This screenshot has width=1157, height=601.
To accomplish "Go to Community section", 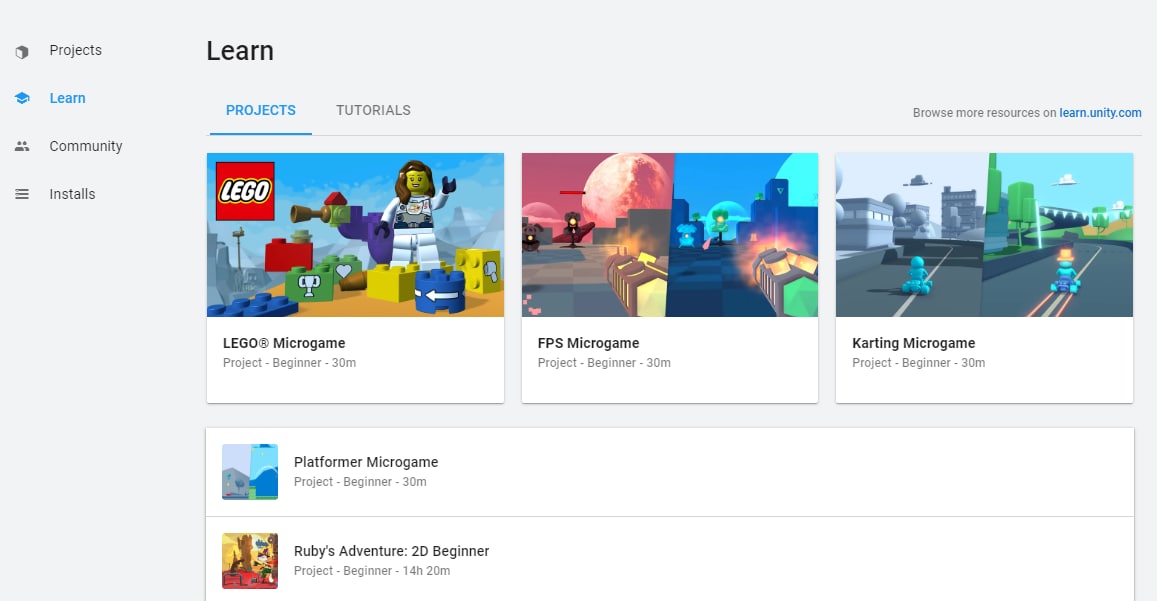I will [86, 146].
